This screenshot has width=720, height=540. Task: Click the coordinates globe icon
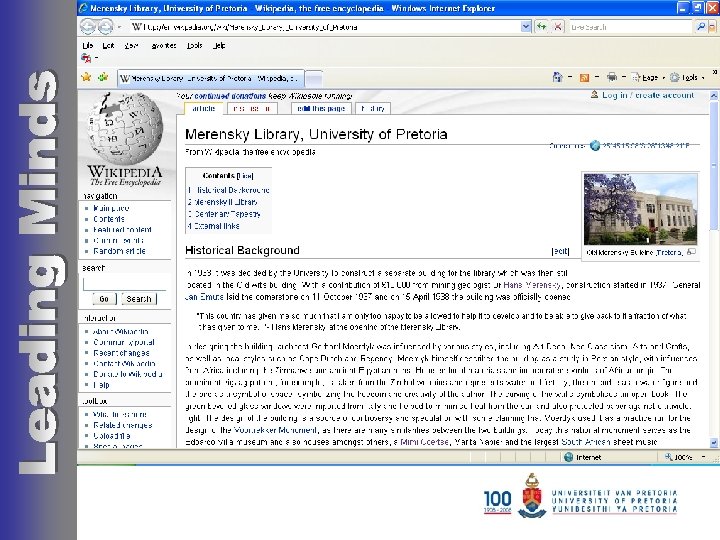[x=595, y=146]
